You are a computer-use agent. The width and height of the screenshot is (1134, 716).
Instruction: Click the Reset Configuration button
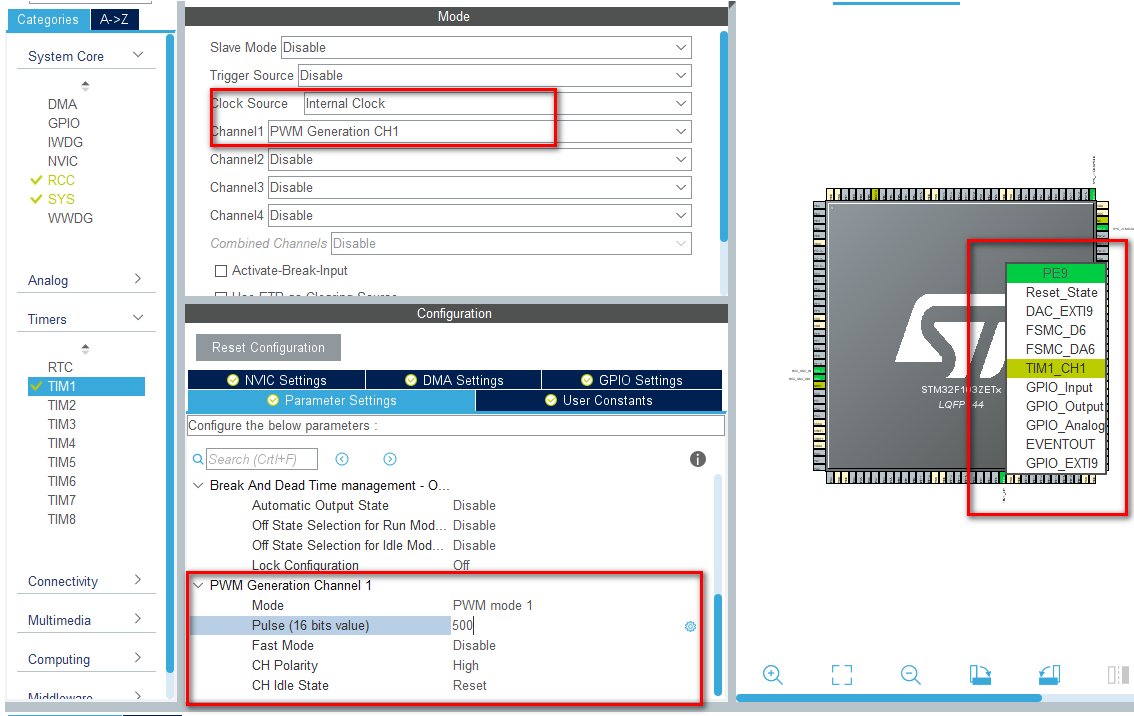click(x=268, y=348)
